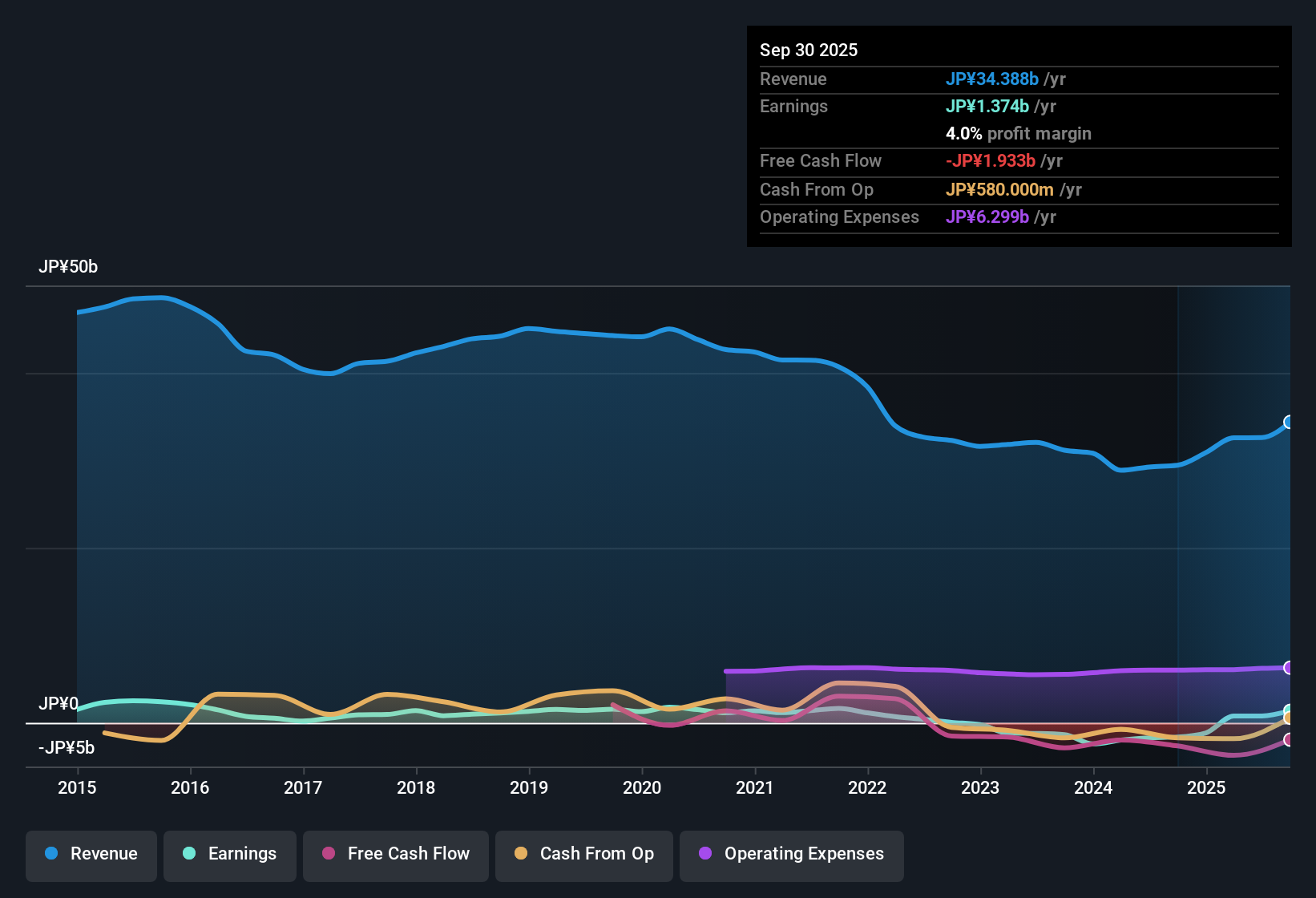1316x898 pixels.
Task: Click the 2016 x-axis label
Action: 190,787
